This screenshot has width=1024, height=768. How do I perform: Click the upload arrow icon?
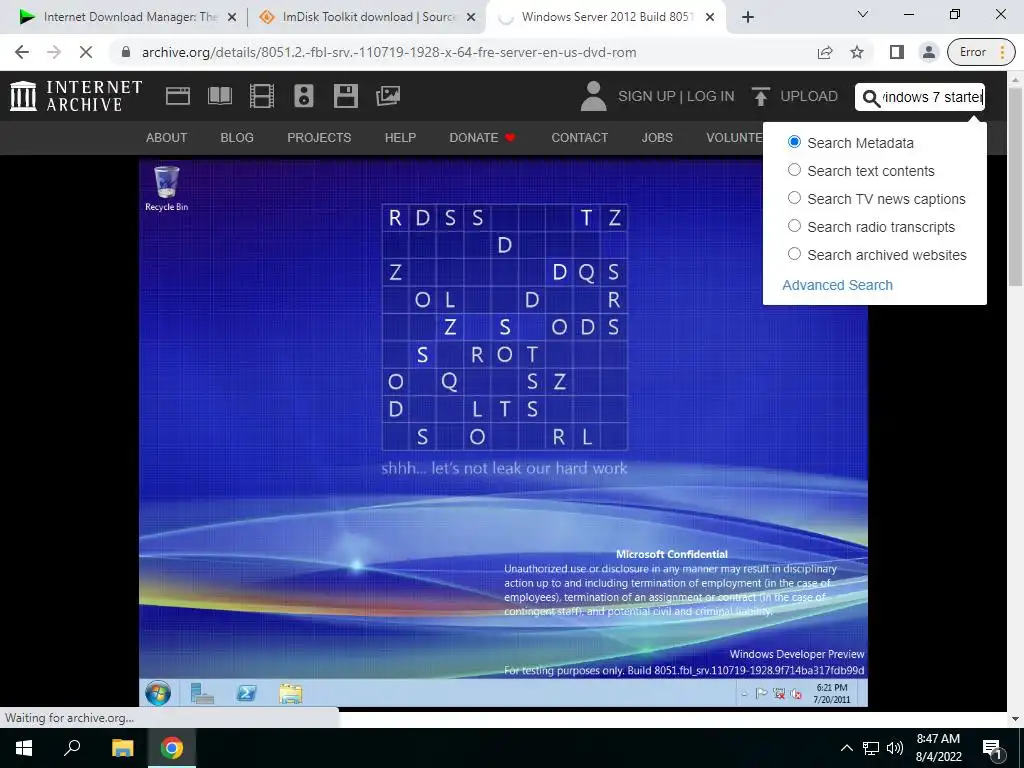(760, 96)
